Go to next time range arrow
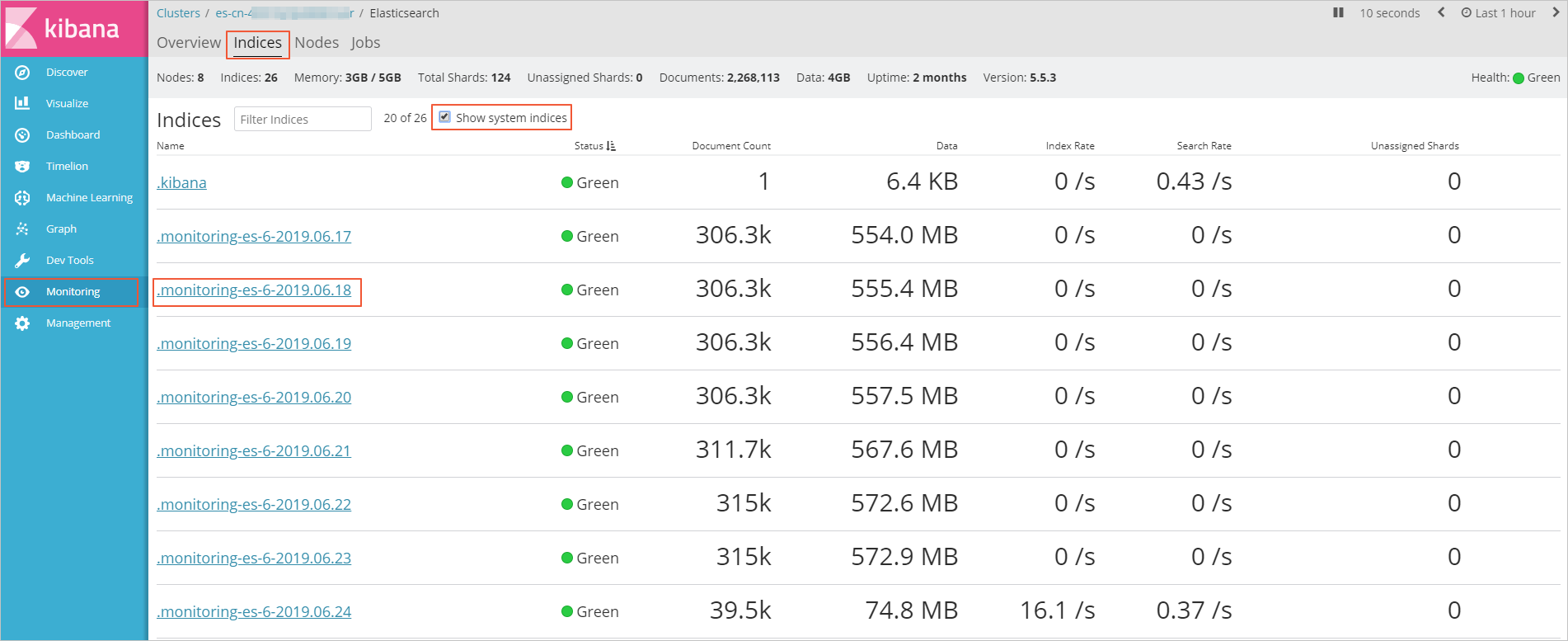 tap(1555, 12)
